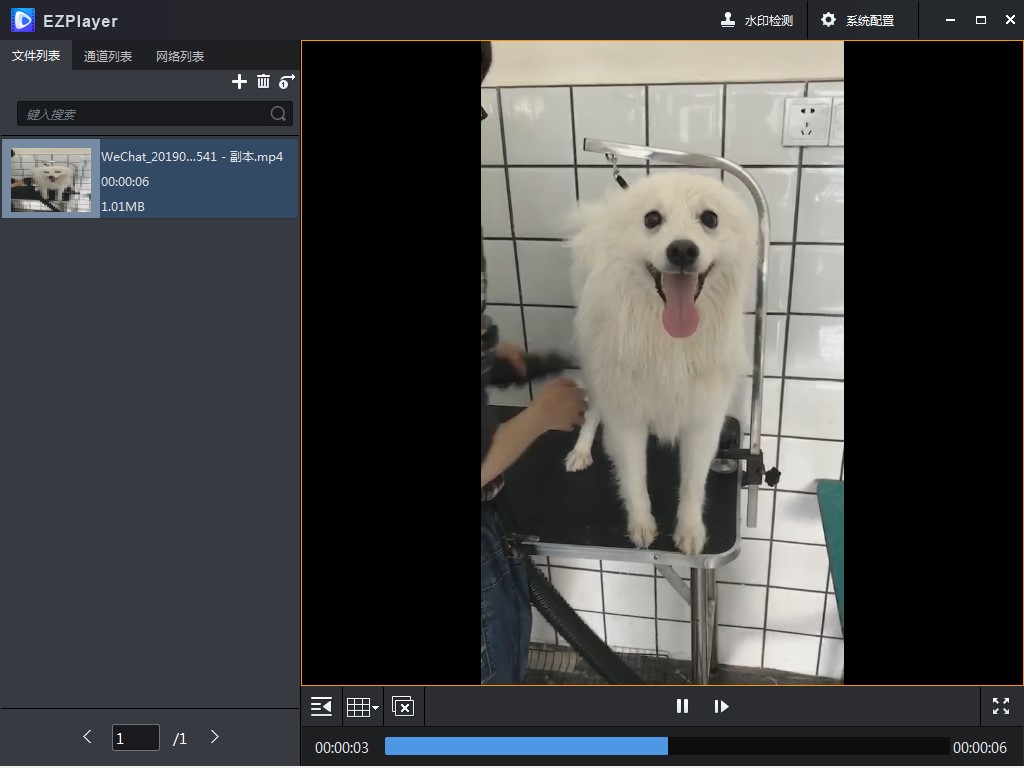Close all video windows icon
This screenshot has height=768, width=1024.
(x=403, y=707)
